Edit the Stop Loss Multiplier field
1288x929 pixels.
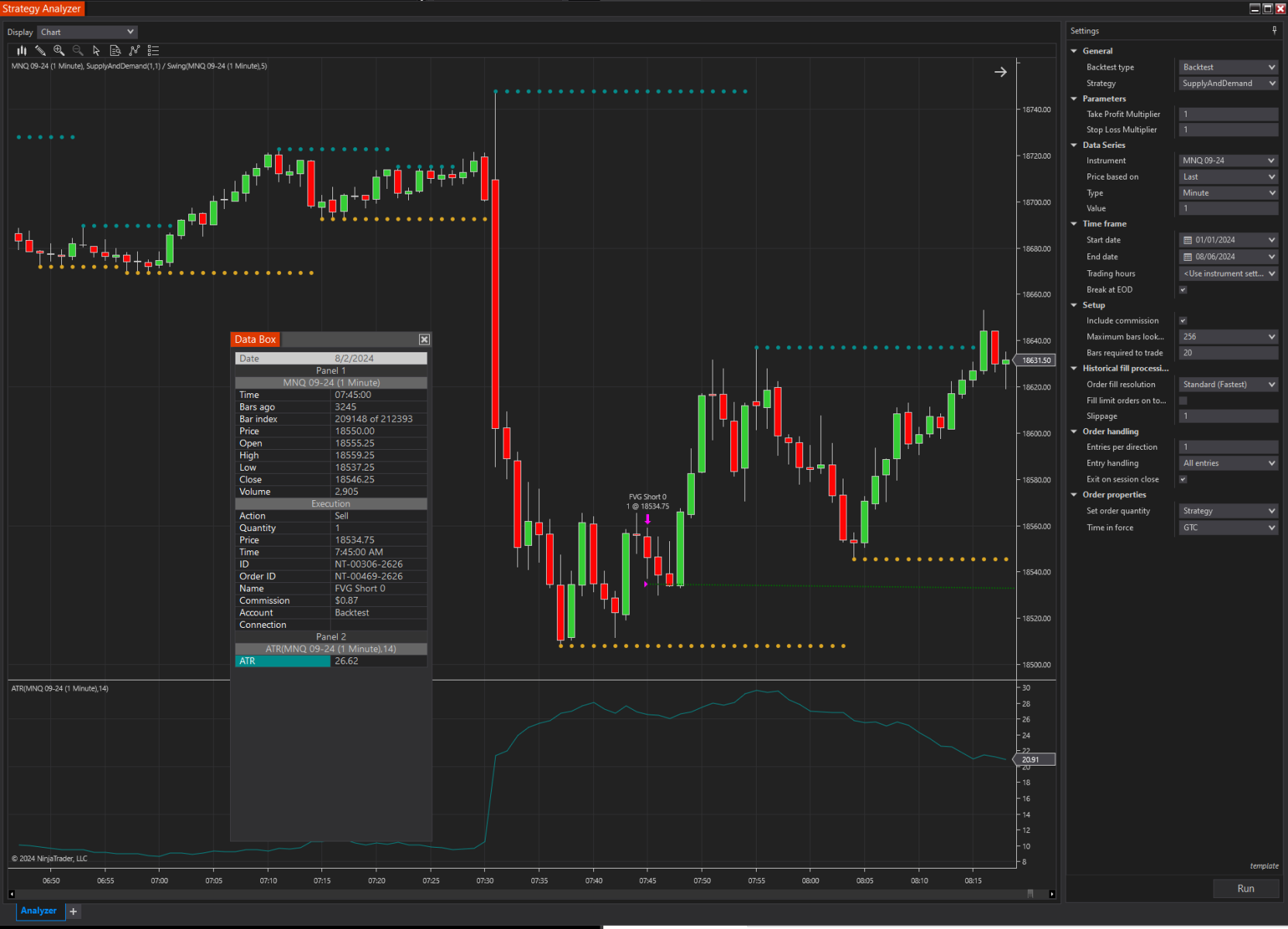click(1228, 131)
